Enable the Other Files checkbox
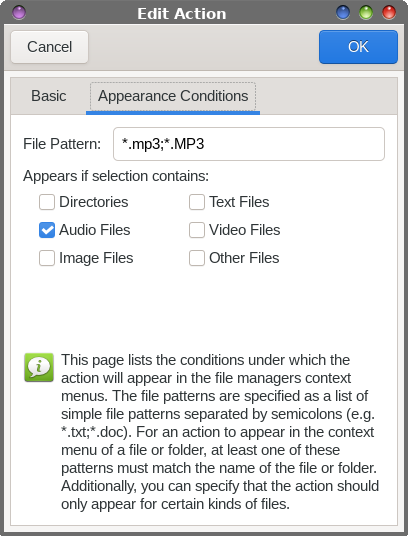Screen dimensions: 408x536 197,258
